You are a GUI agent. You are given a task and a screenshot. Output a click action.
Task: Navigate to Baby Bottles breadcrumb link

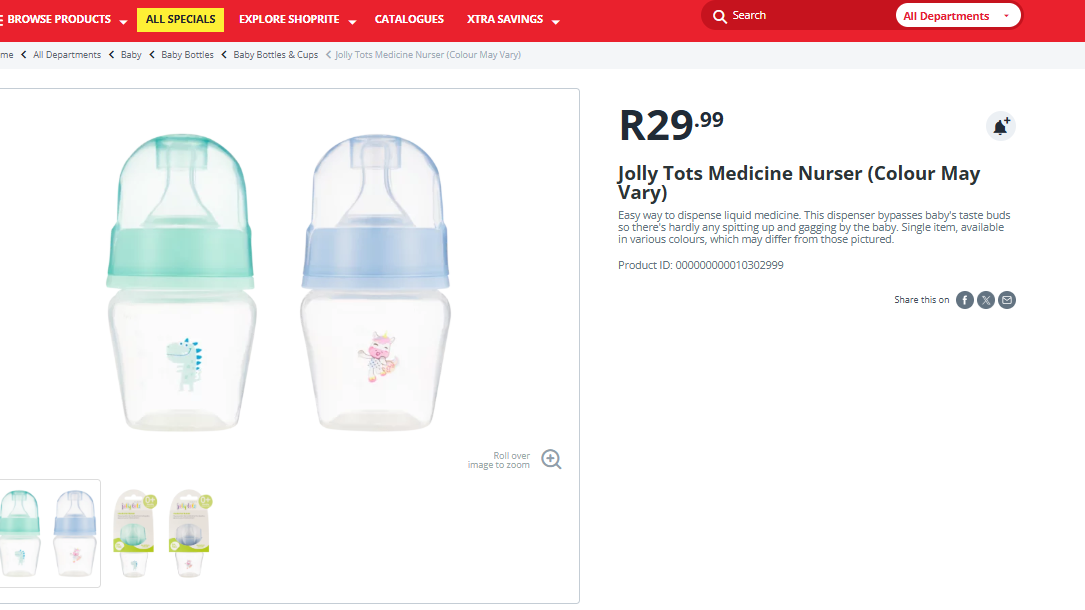click(187, 55)
